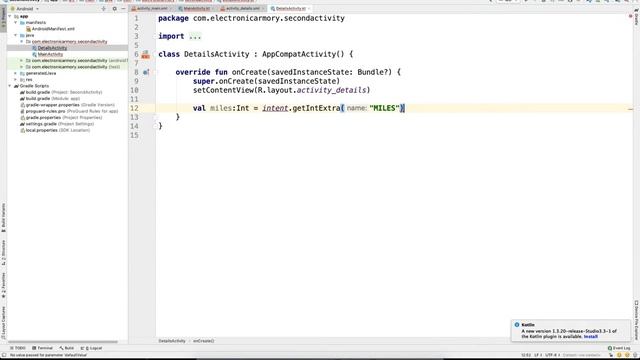Screen dimensions: 640x360
Task: Switch to the MainActivity.kt editor tab
Action: tap(196, 9)
